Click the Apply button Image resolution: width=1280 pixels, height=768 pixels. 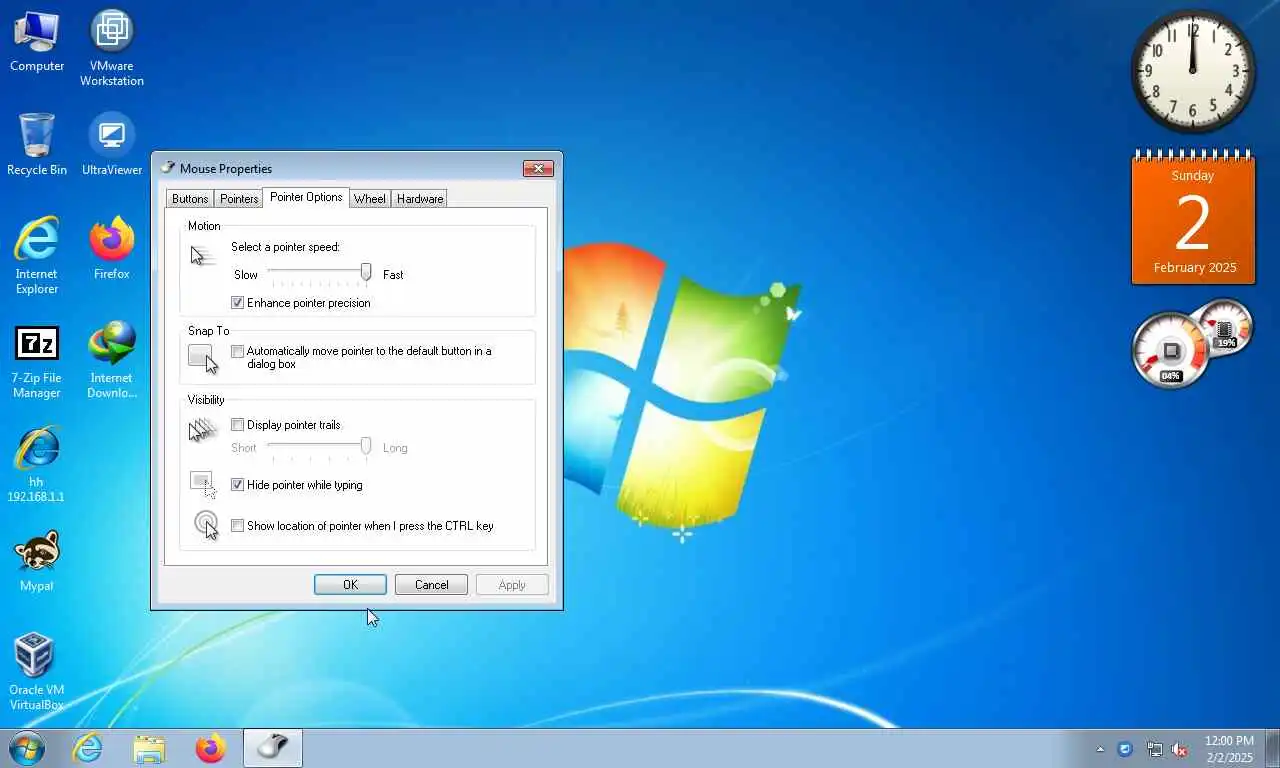(512, 585)
